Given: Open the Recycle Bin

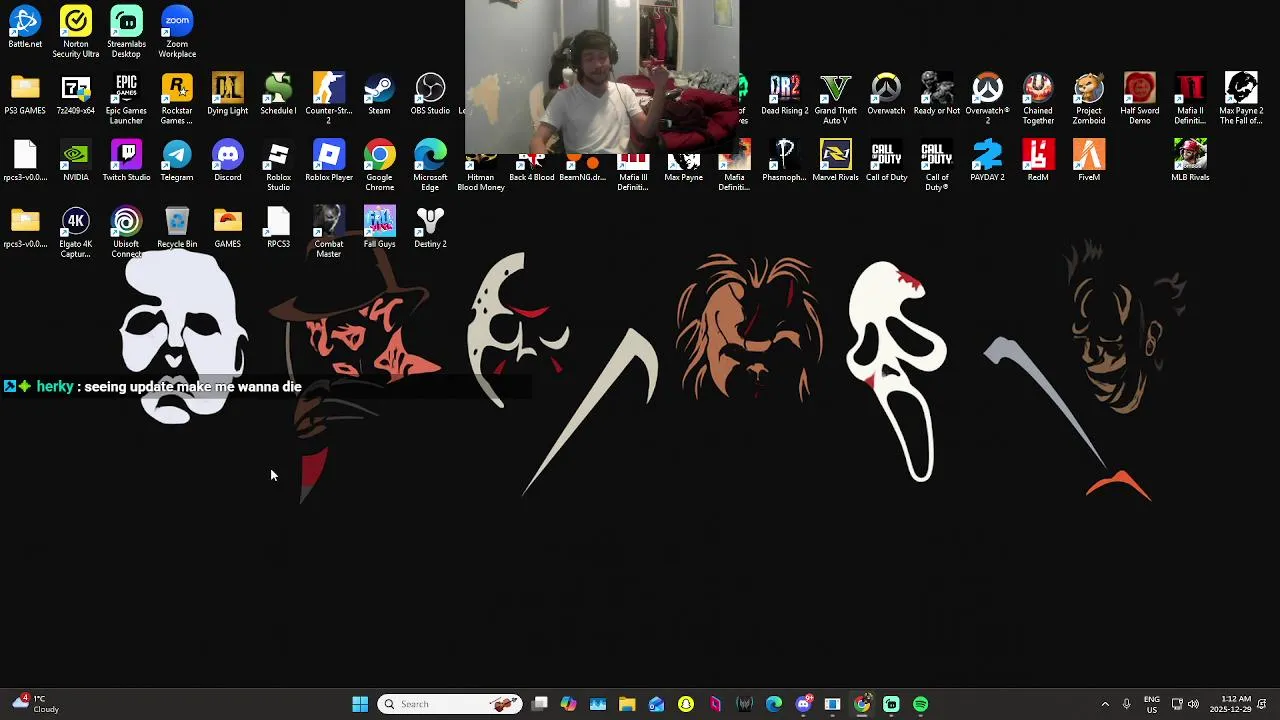Looking at the screenshot, I should point(177,228).
